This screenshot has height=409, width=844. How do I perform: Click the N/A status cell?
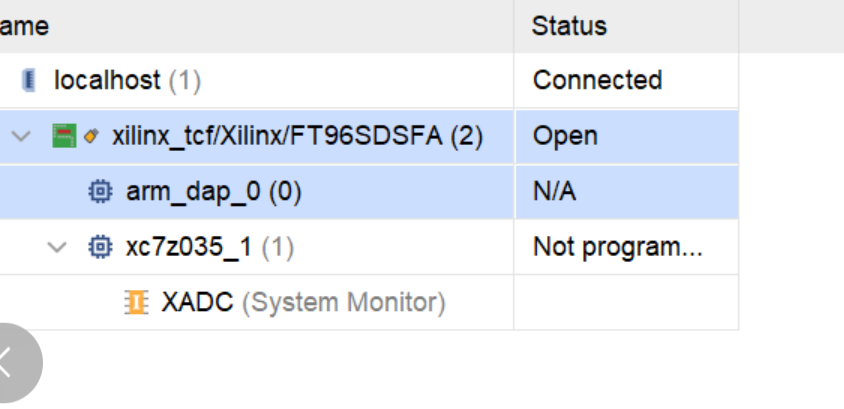point(626,192)
